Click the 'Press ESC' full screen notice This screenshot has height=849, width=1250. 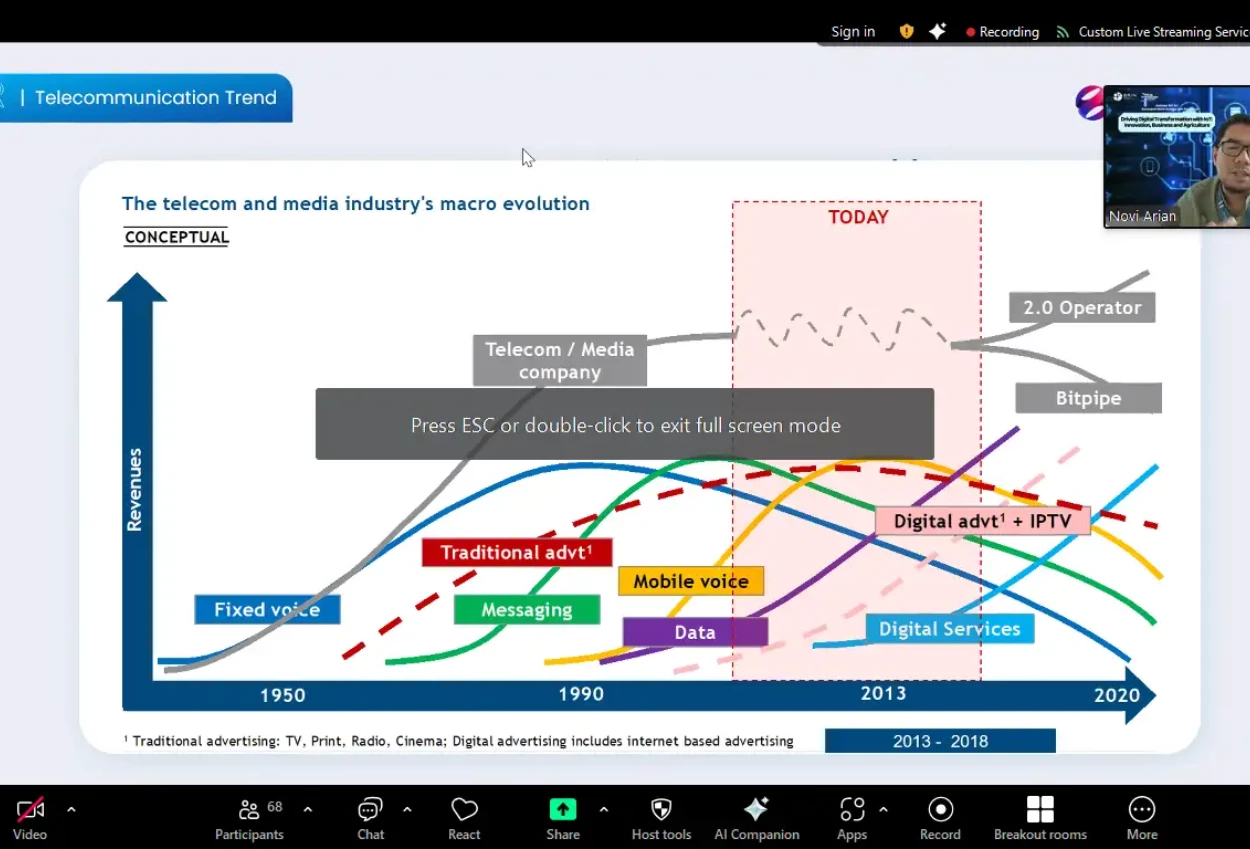[625, 425]
